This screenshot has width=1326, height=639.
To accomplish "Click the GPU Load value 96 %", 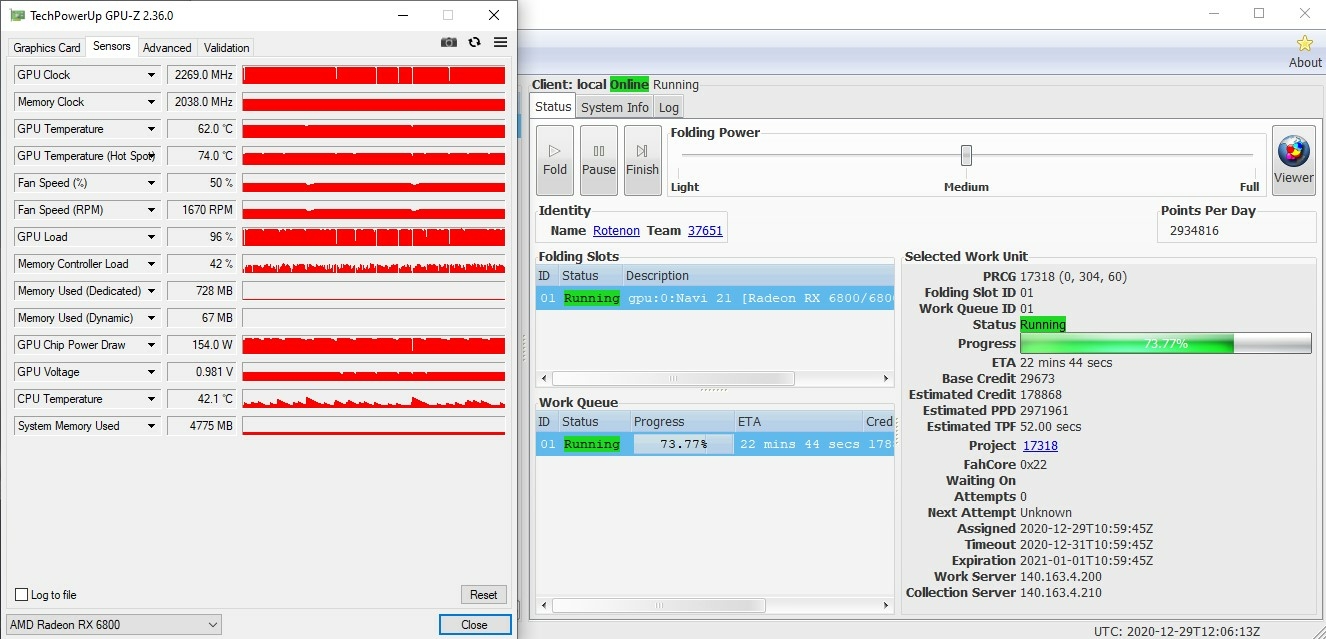I will click(x=202, y=237).
